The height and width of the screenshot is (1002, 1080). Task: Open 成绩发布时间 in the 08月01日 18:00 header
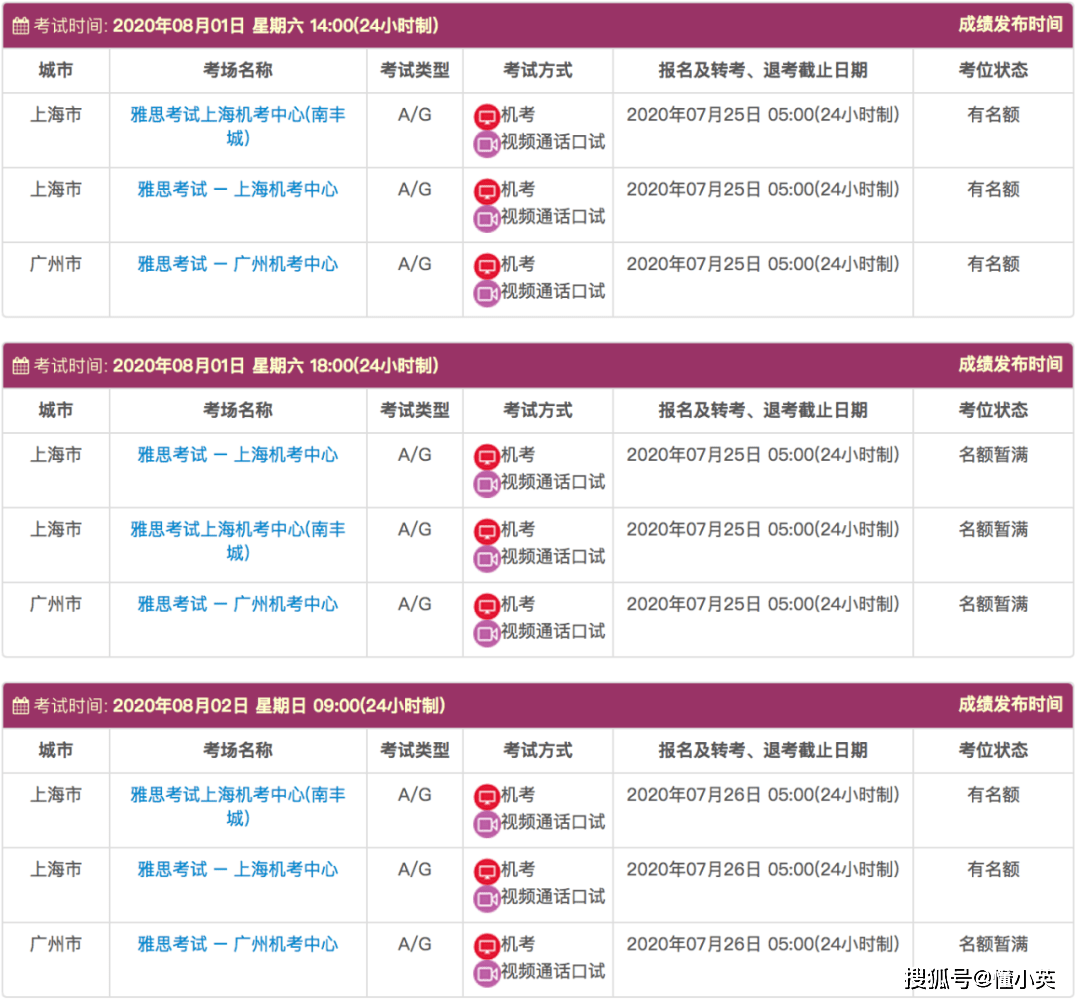1010,365
